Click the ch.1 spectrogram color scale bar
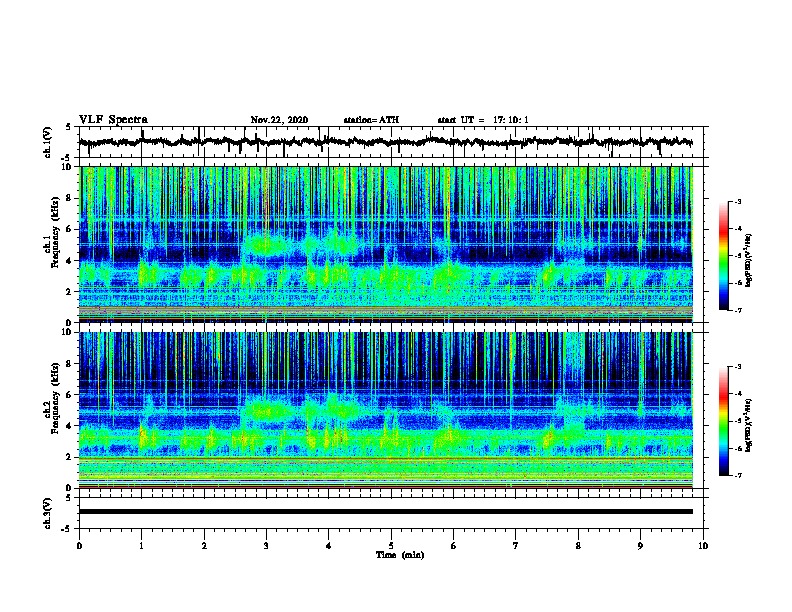Viewport: 792px width, 612px height. pos(724,256)
